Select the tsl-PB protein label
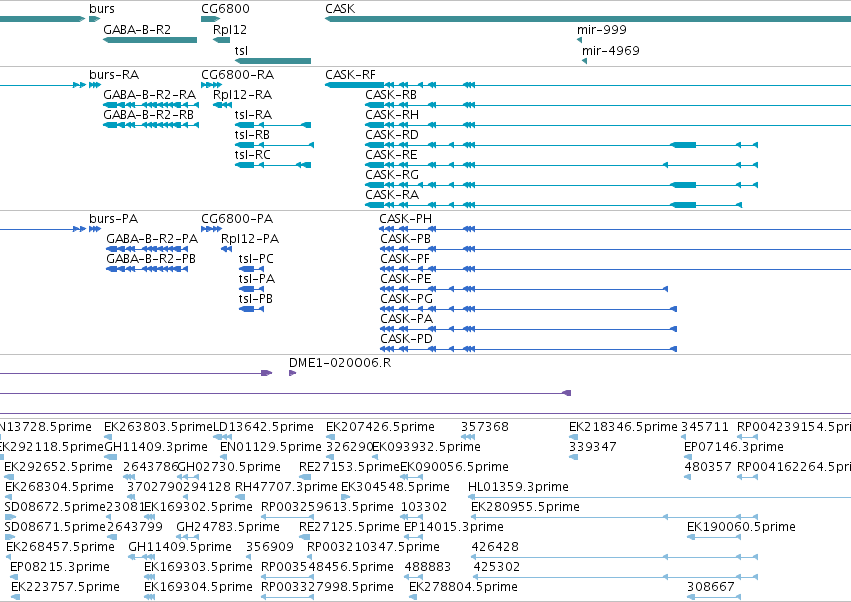This screenshot has width=851, height=602. click(x=256, y=299)
